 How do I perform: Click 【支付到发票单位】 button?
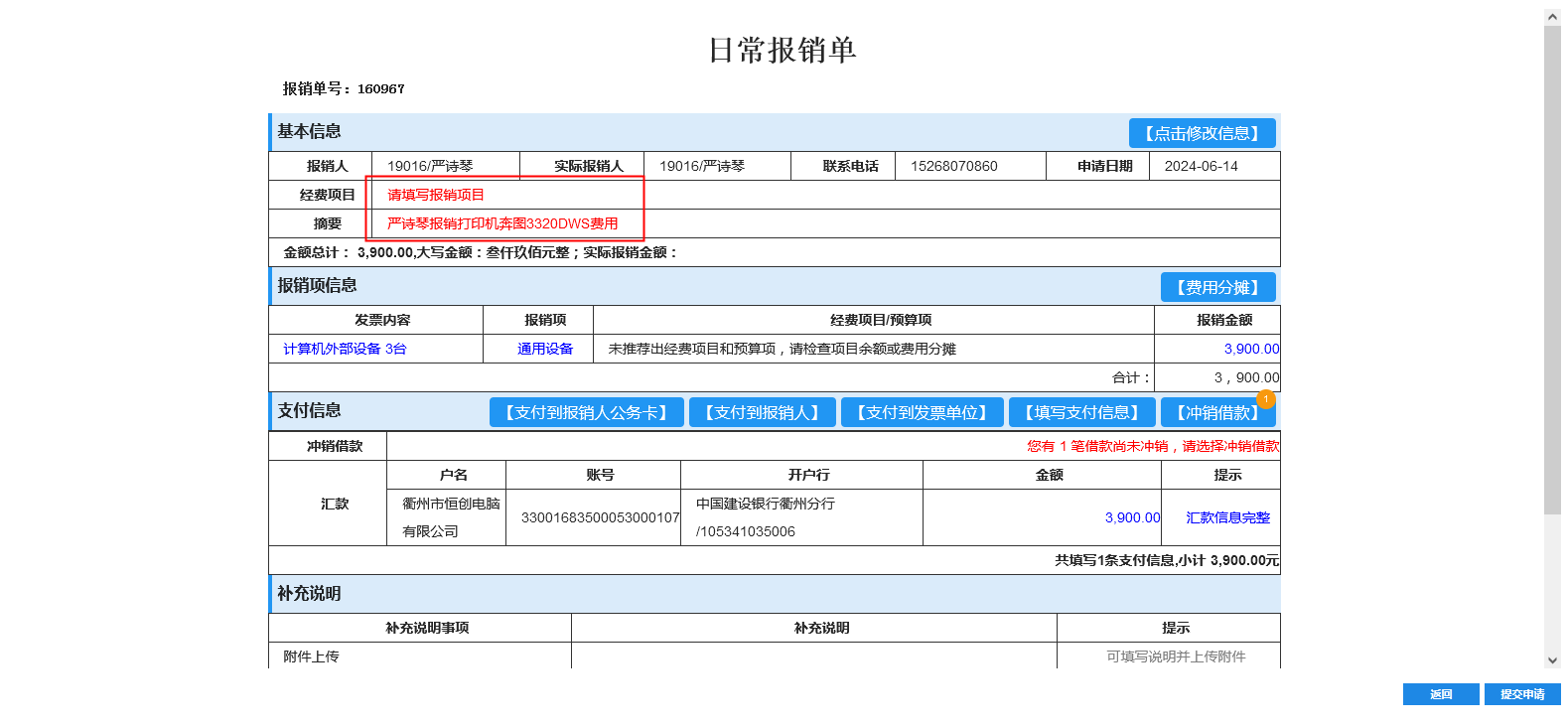click(922, 412)
